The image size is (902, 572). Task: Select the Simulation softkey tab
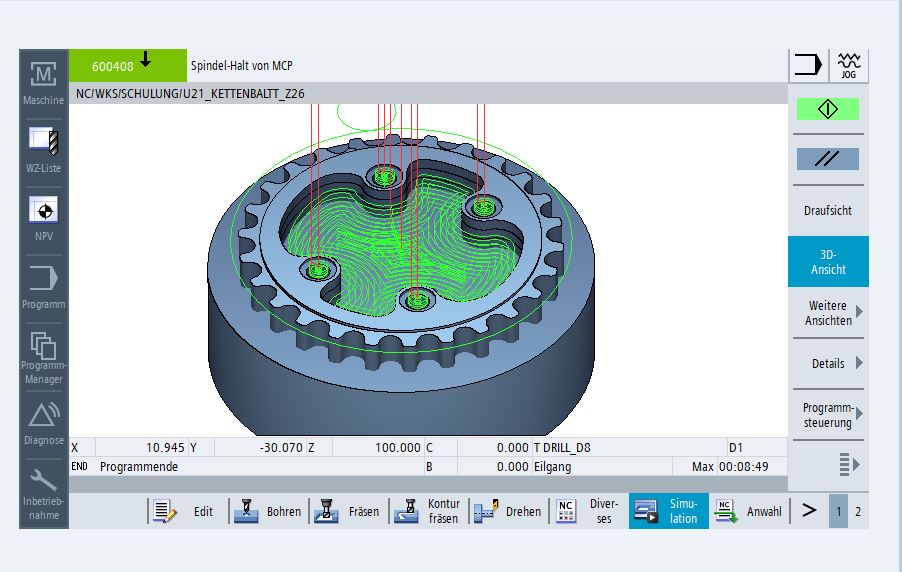coord(668,511)
